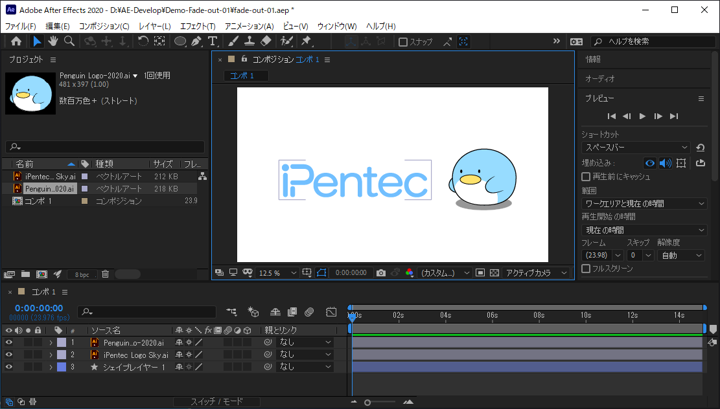The image size is (720, 409).
Task: Activate the Pen tool
Action: [197, 41]
